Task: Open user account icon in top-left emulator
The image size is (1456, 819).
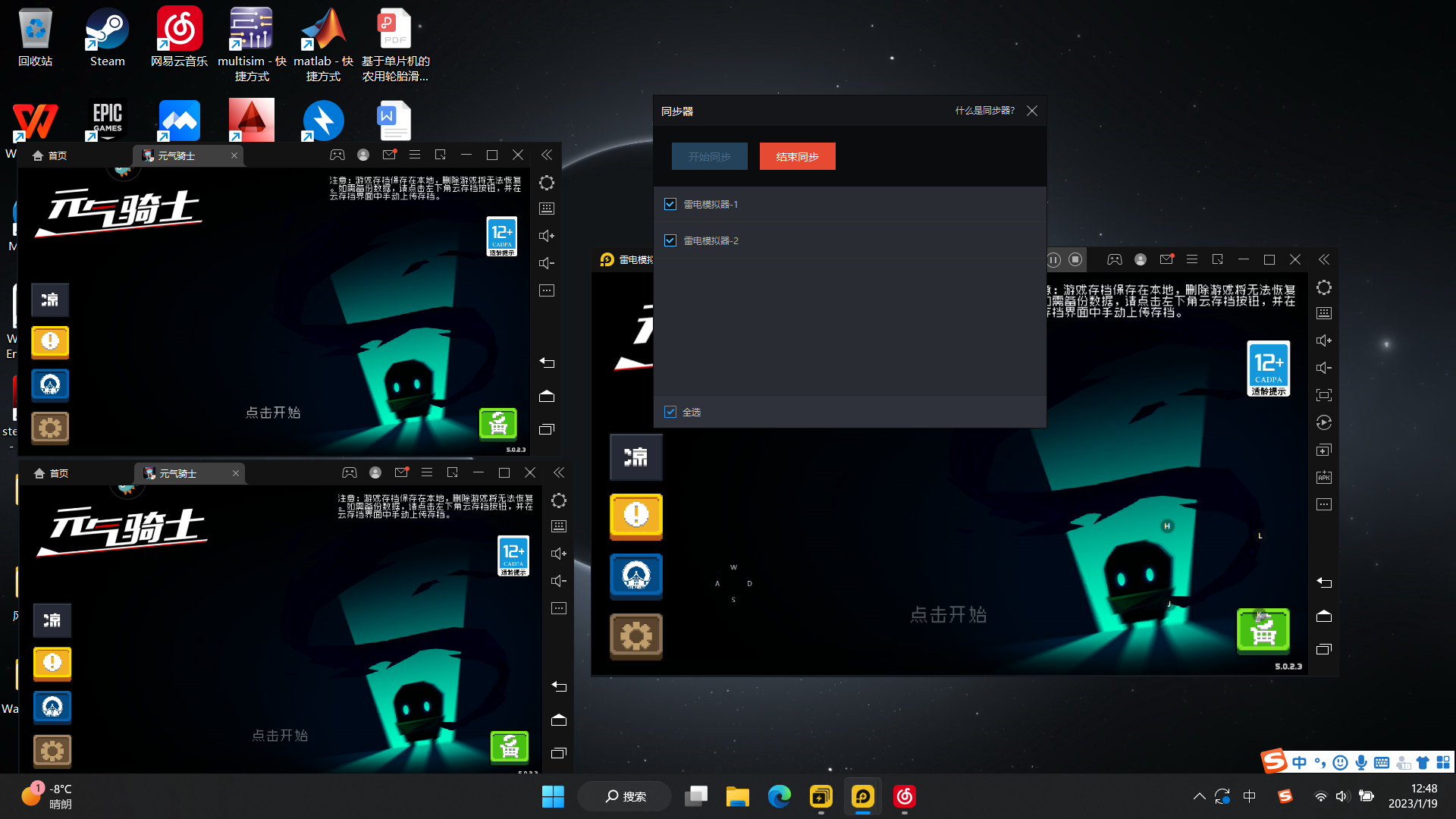Action: tap(363, 155)
